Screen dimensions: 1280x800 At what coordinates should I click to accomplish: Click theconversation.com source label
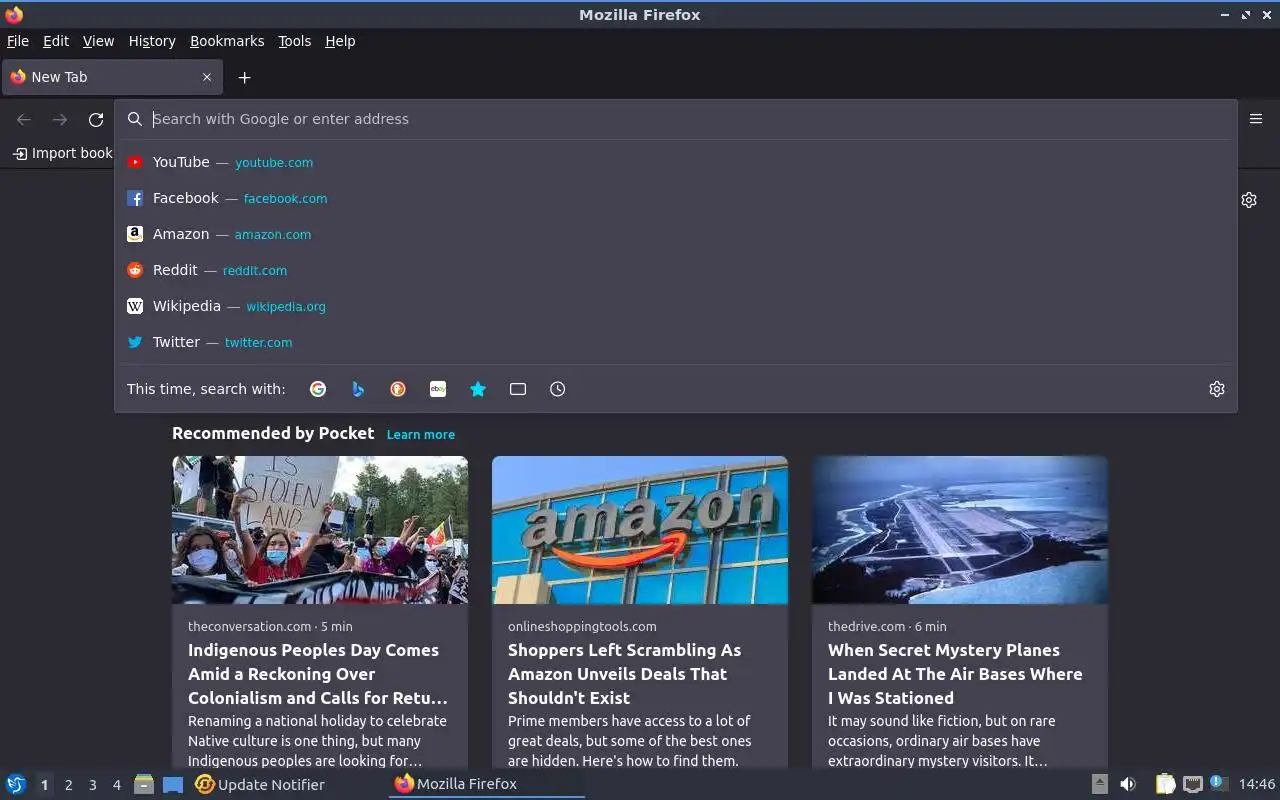[249, 626]
